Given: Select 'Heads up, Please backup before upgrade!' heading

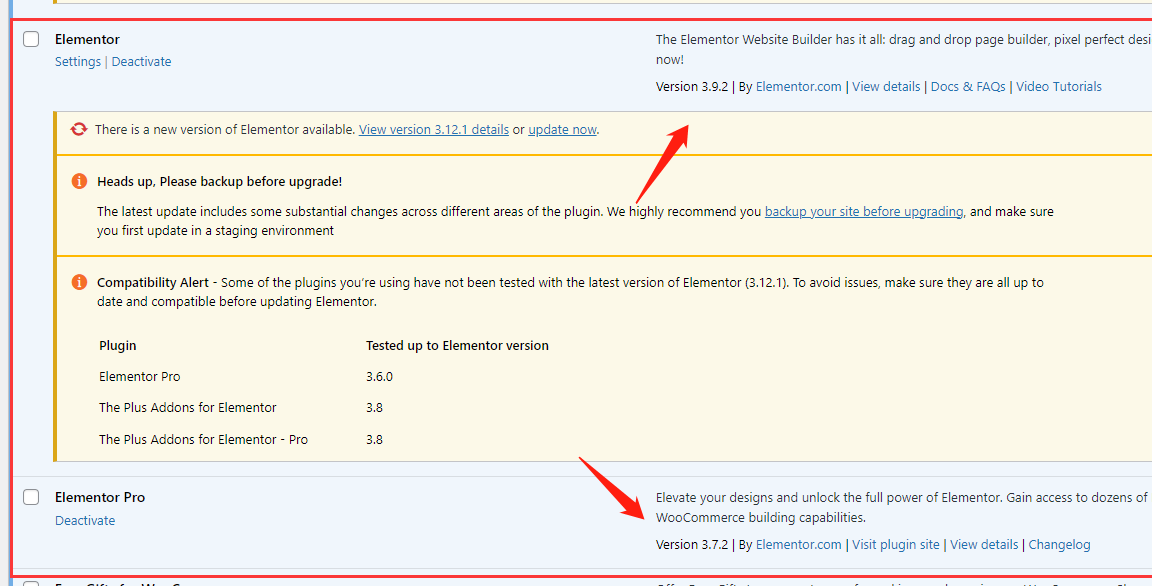Looking at the screenshot, I should coord(220,181).
